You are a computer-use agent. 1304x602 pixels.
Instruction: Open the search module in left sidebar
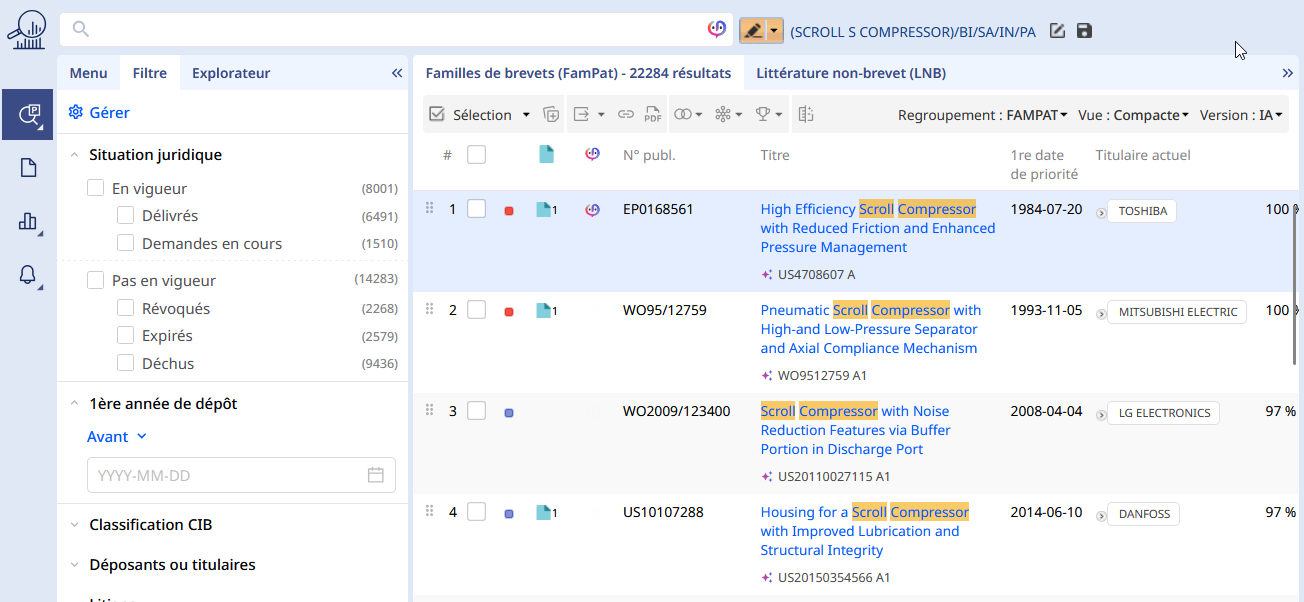point(27,114)
